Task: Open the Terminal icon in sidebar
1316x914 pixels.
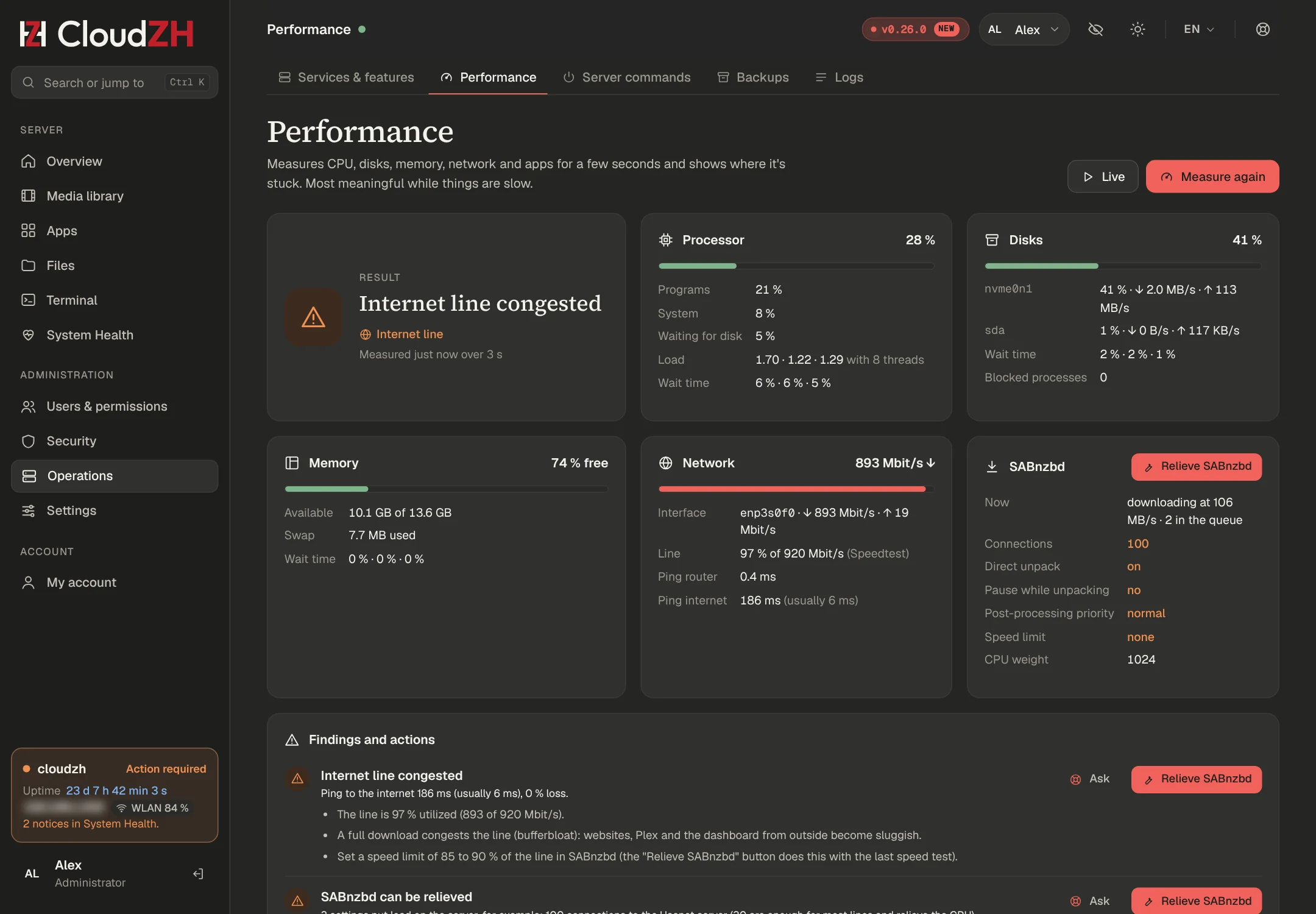Action: click(x=28, y=300)
